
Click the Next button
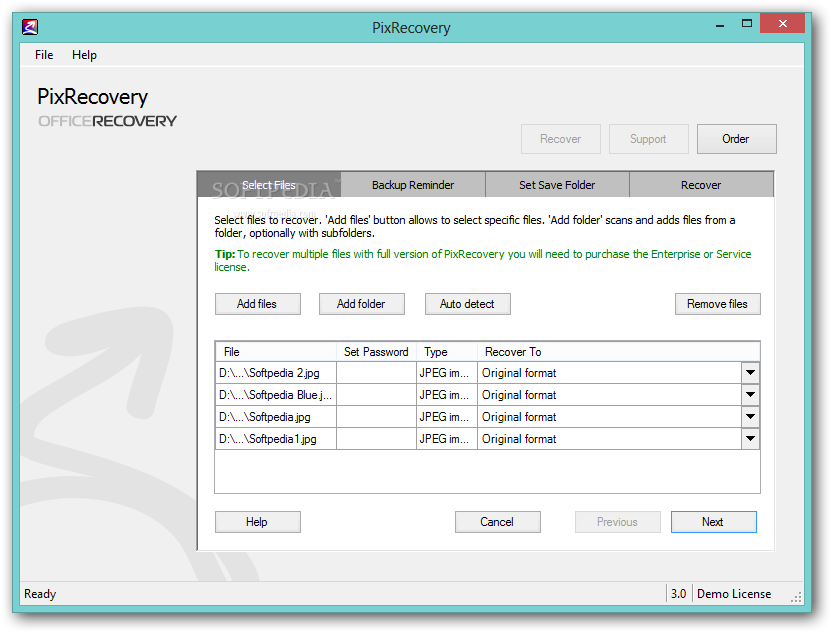[714, 522]
